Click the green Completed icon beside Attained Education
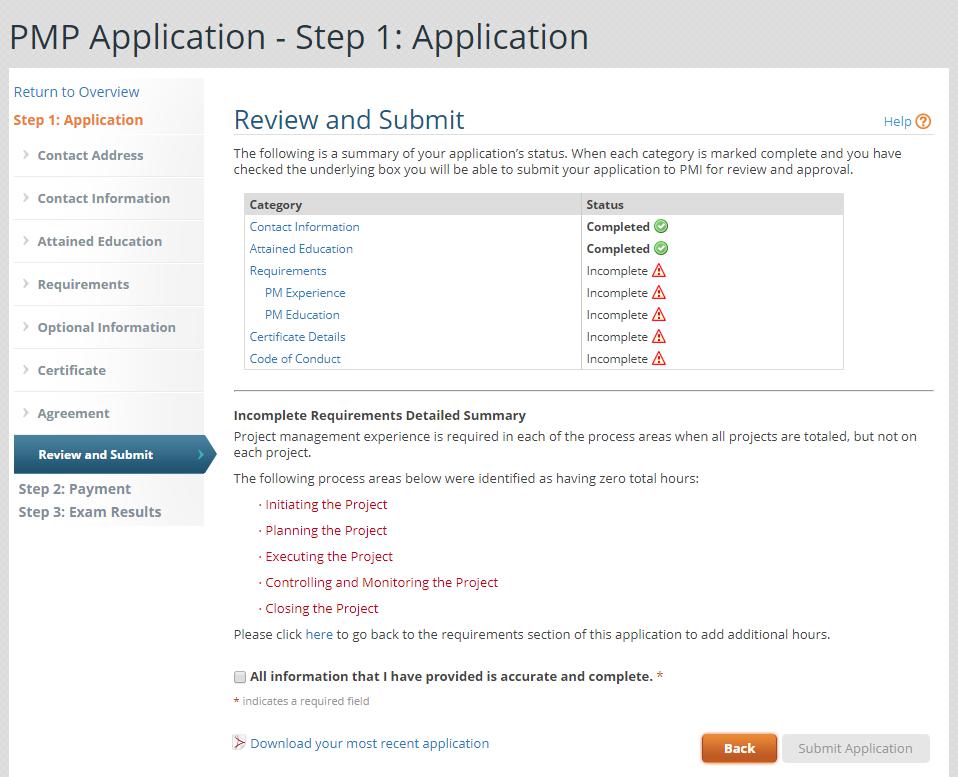958x777 pixels. click(661, 248)
